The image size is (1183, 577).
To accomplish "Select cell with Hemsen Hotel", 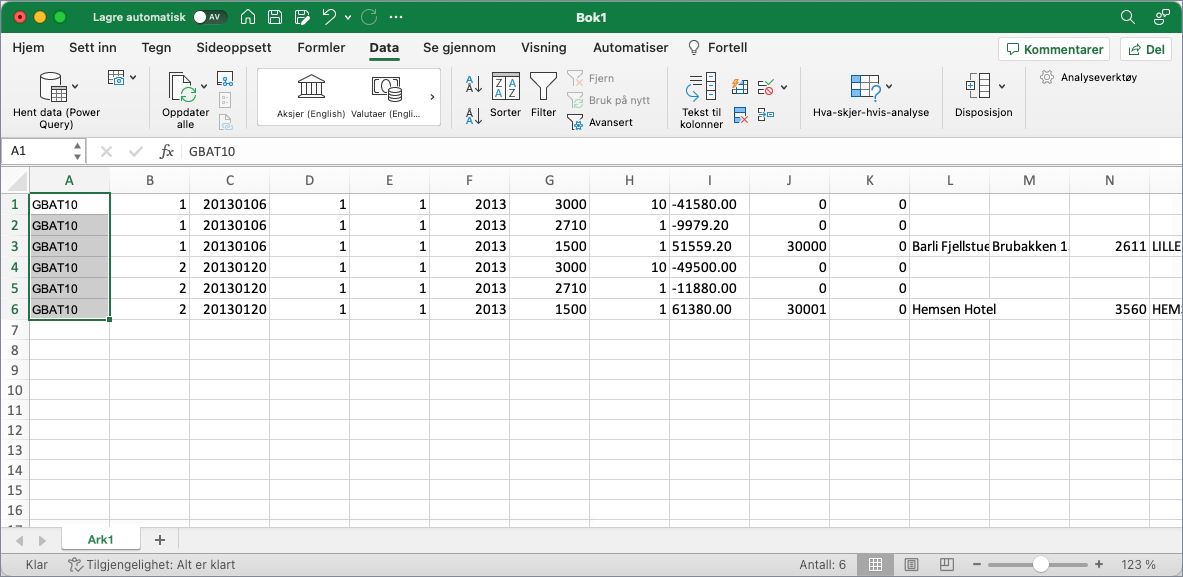I will (x=949, y=309).
